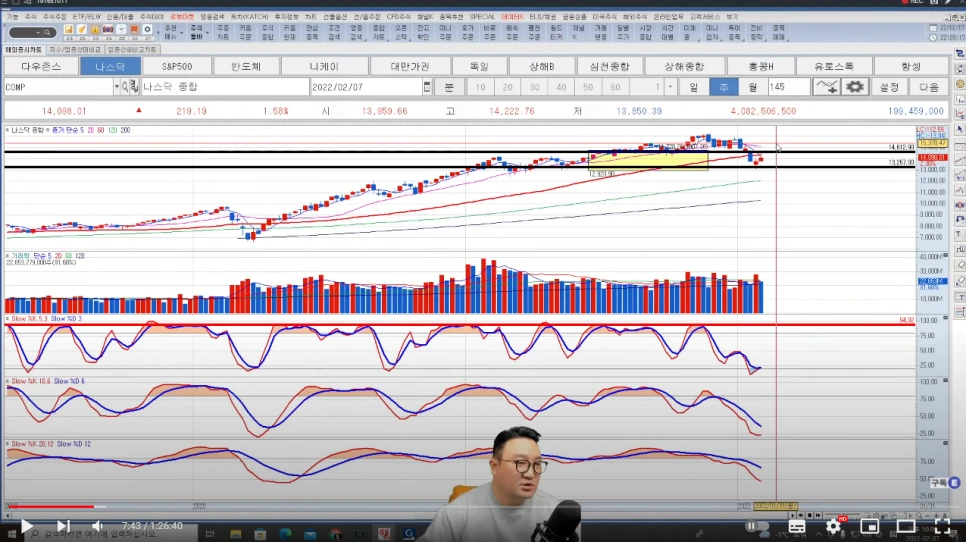The image size is (966, 542).
Task: Click the add indicator line icon
Action: tap(826, 87)
